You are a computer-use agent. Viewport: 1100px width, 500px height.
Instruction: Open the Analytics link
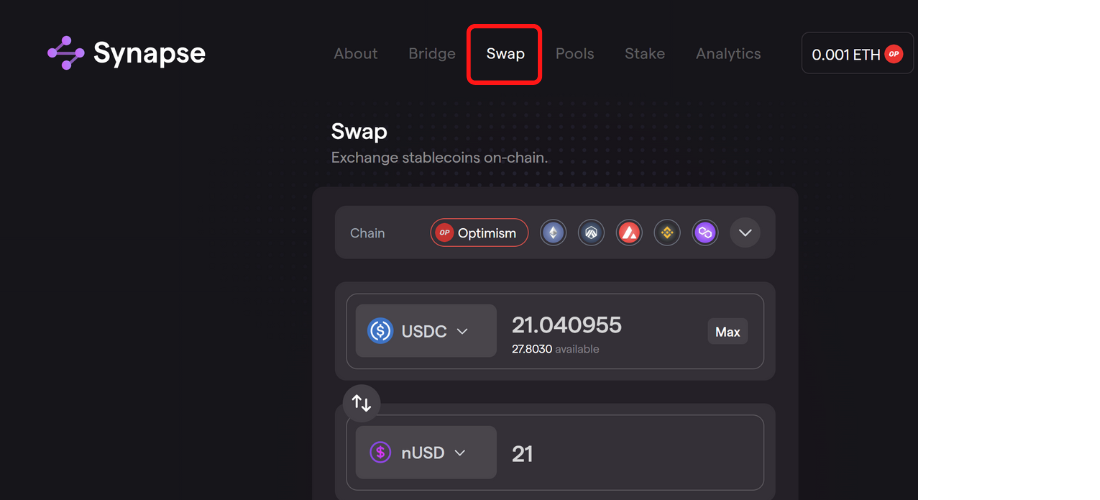[x=728, y=54]
